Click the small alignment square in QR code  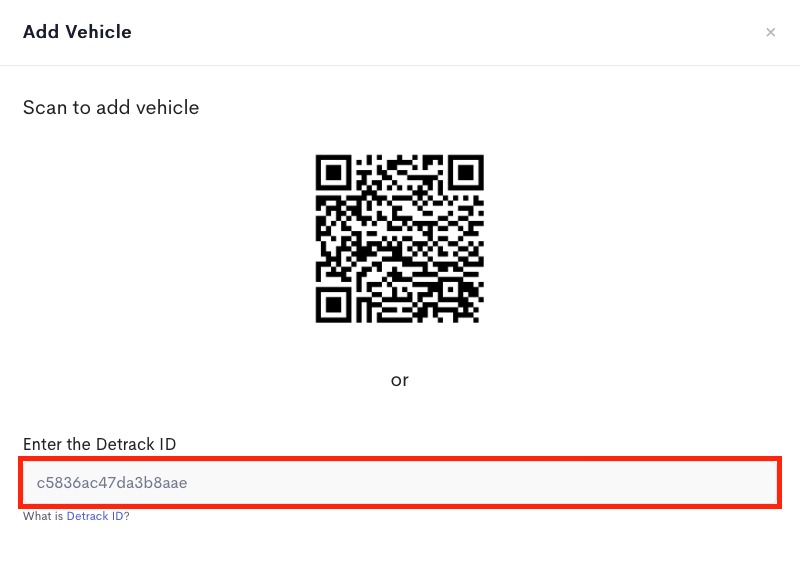[451, 289]
